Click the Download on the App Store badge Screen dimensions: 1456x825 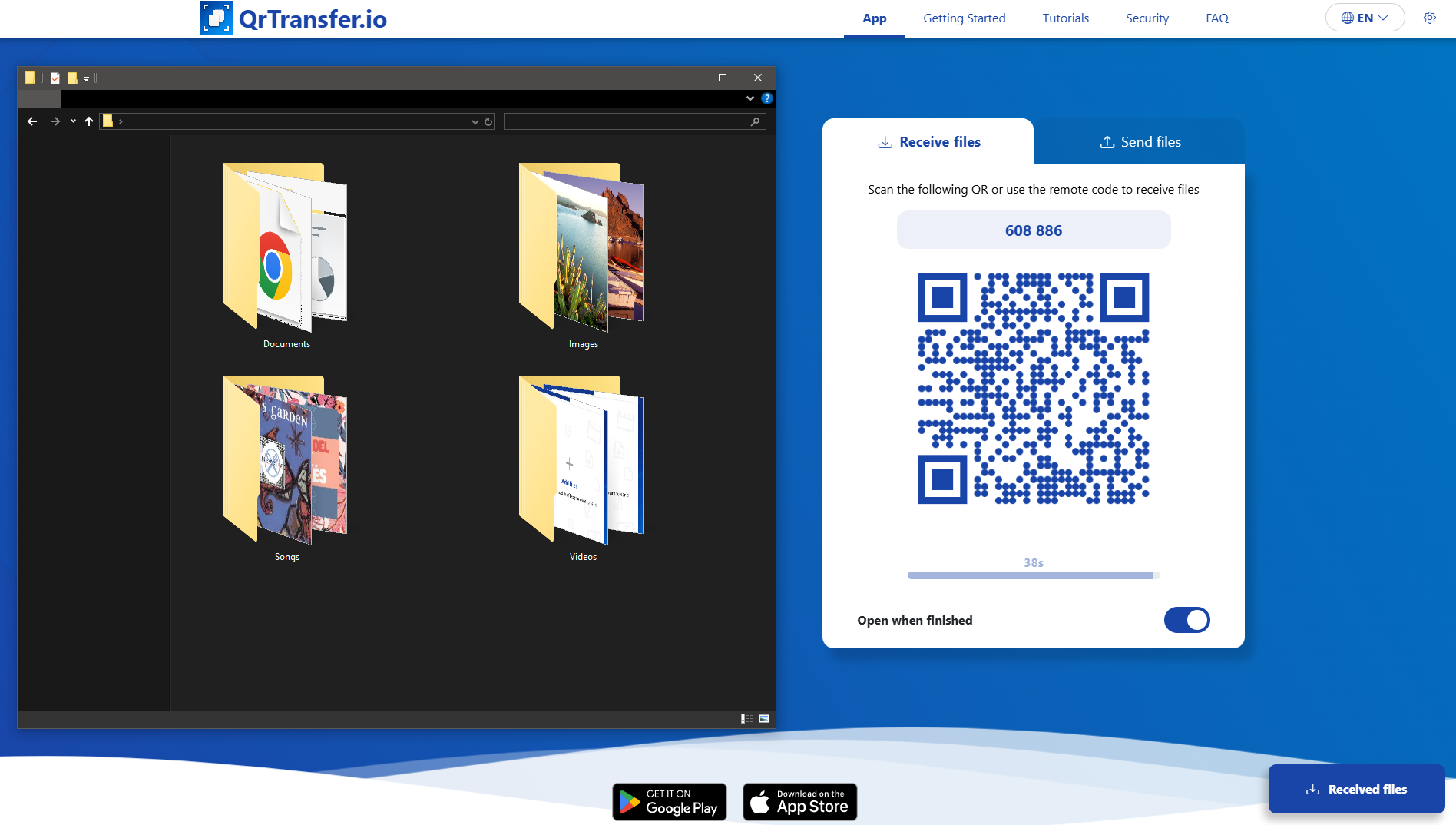pyautogui.click(x=799, y=802)
